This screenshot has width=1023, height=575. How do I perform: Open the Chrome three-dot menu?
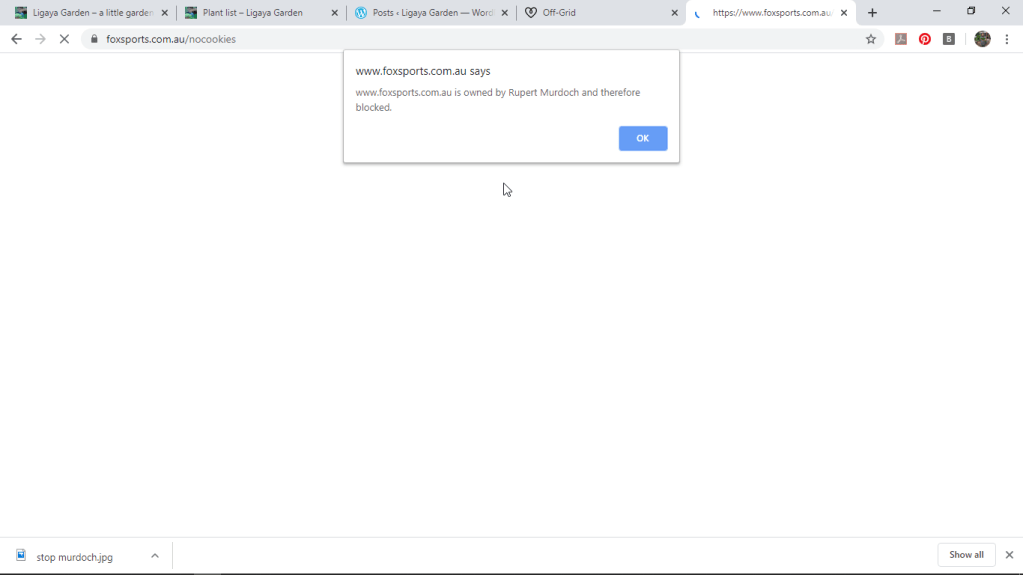coord(1007,39)
